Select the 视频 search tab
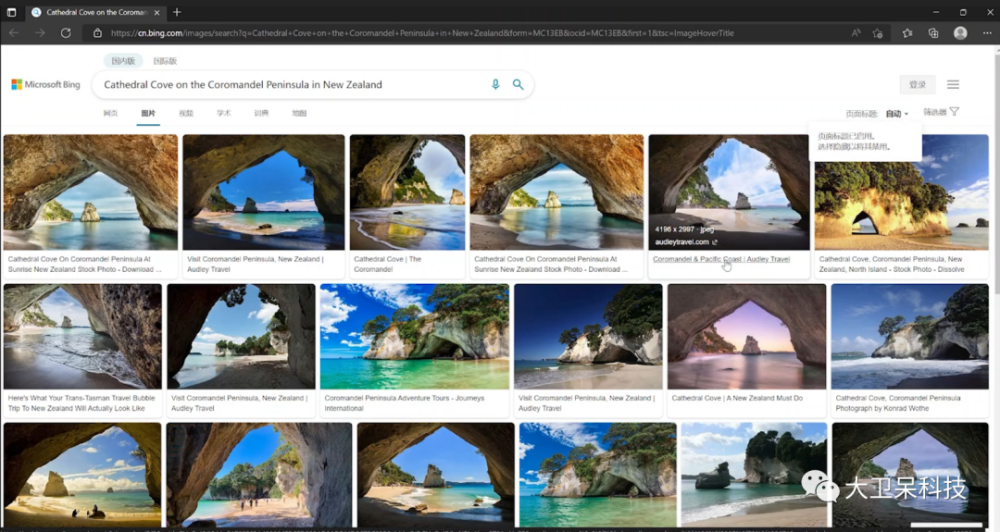Image resolution: width=1000 pixels, height=532 pixels. pyautogui.click(x=186, y=114)
